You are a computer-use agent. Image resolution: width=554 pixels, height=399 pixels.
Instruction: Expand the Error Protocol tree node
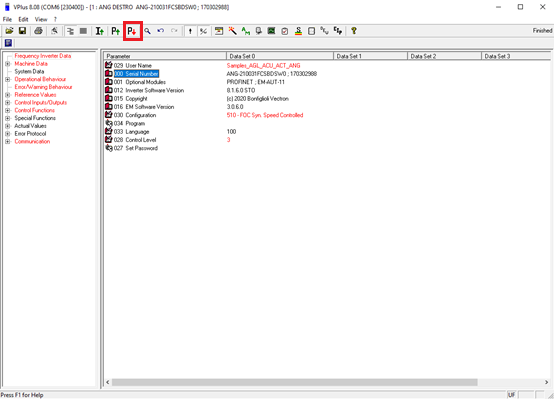[x=7, y=134]
